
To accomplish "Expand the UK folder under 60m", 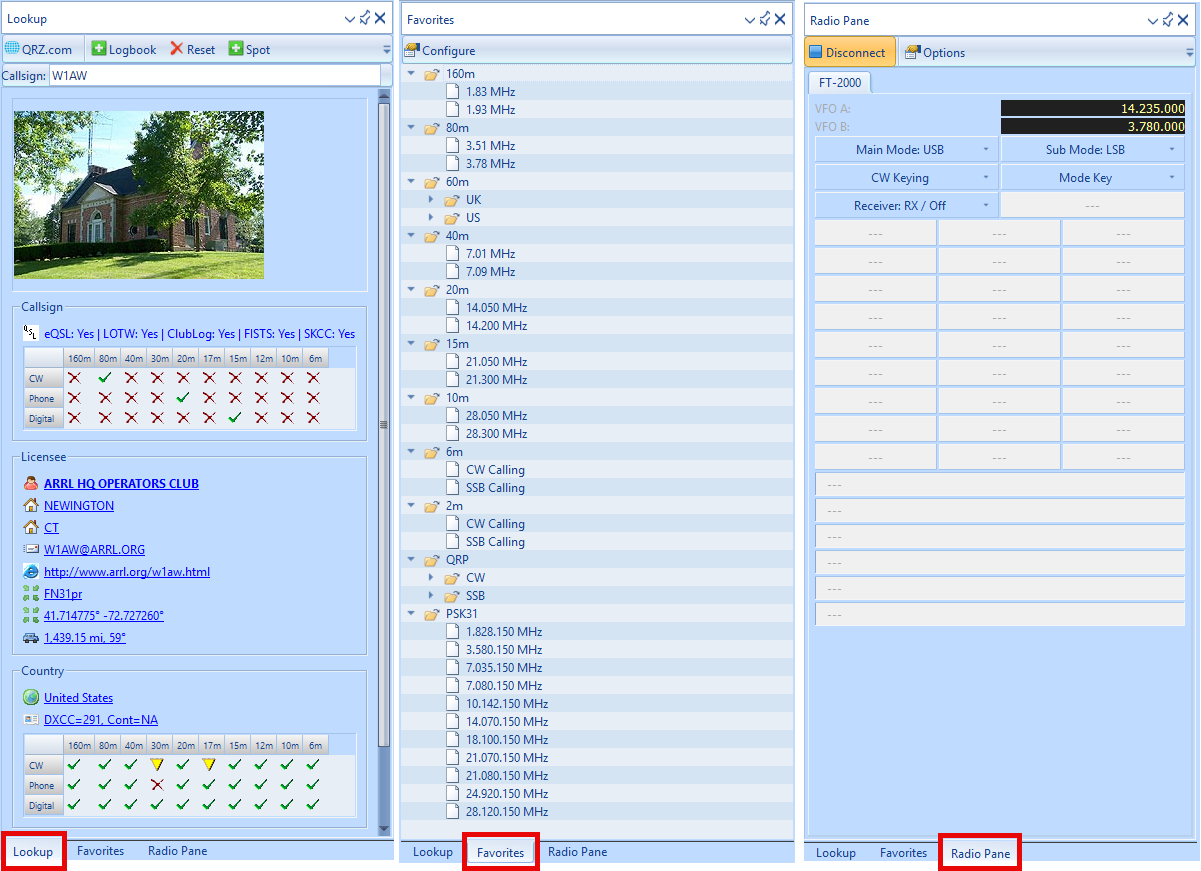I will pyautogui.click(x=431, y=200).
